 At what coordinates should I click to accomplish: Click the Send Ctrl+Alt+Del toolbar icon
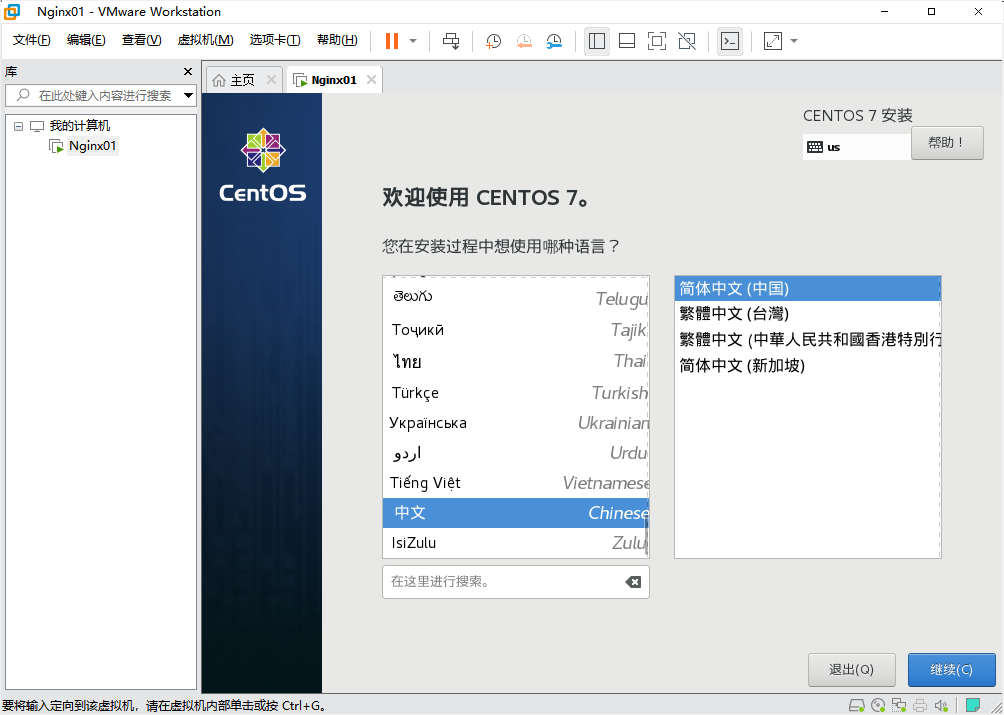451,41
